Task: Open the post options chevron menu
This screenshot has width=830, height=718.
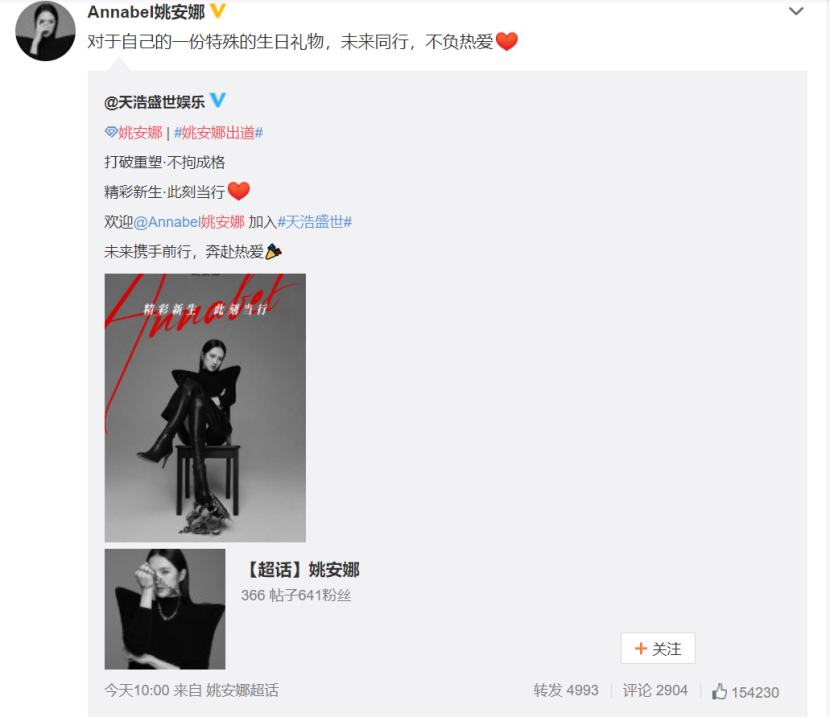Action: 796,11
